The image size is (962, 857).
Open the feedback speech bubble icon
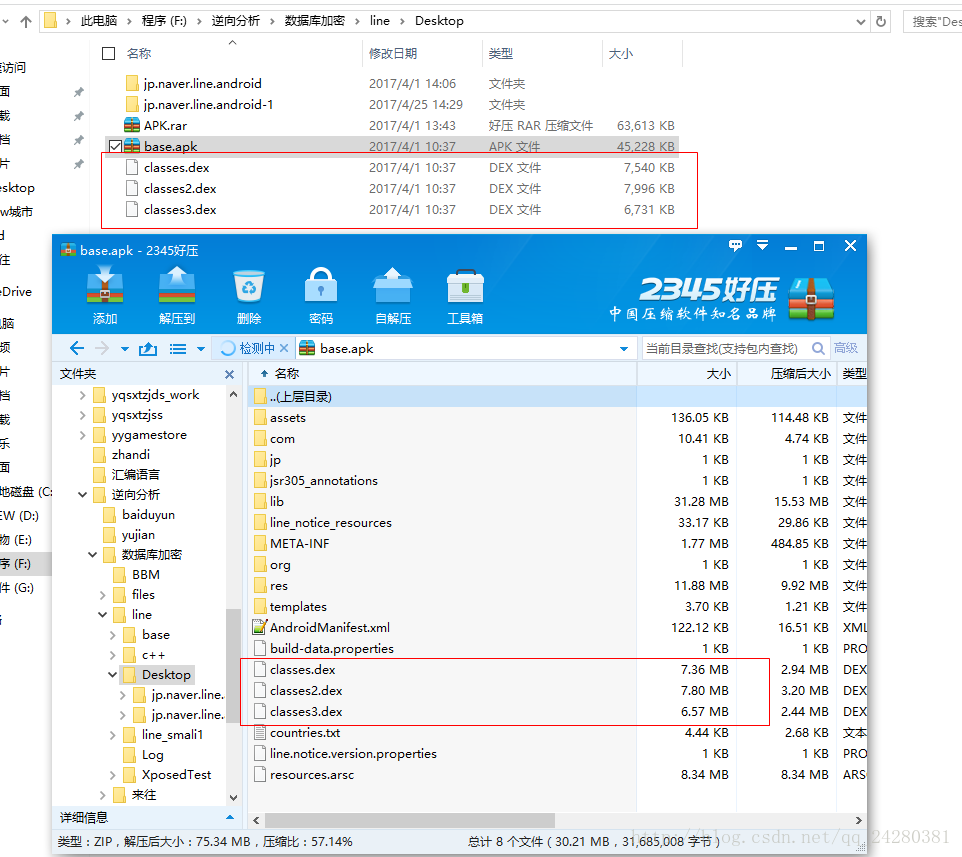(x=735, y=245)
